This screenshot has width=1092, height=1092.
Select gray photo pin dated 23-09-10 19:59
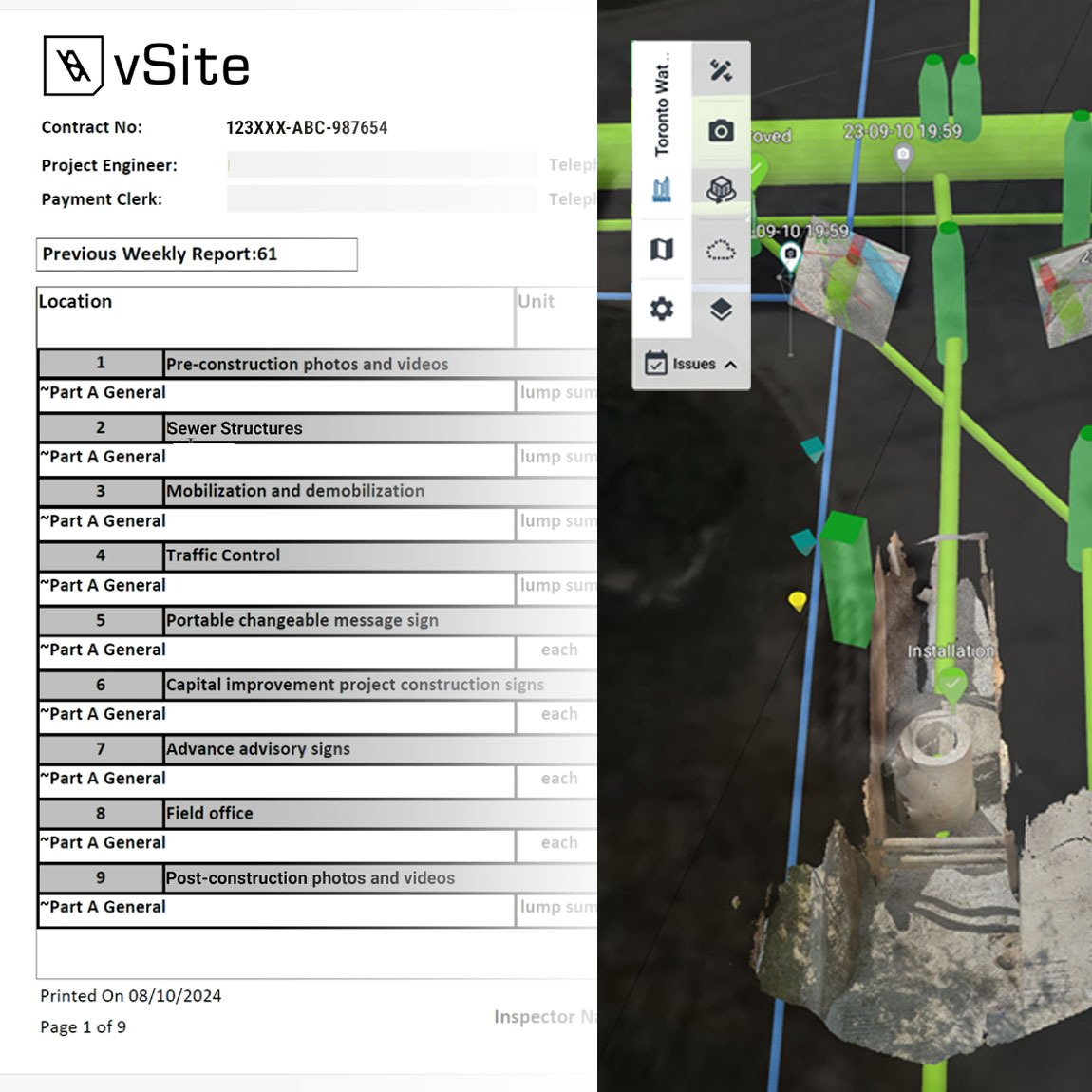[903, 155]
